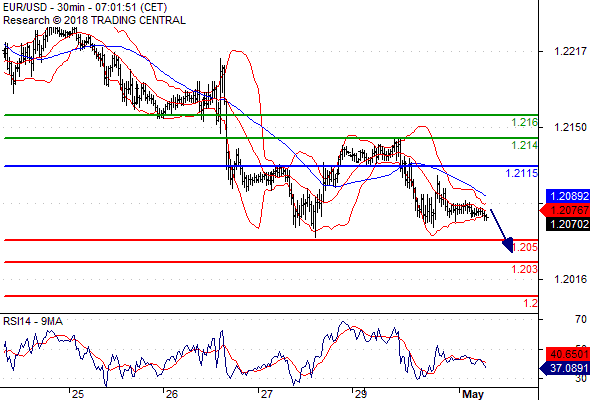Image resolution: width=590 pixels, height=400 pixels.
Task: Click the black 1.20702 current price tag
Action: click(x=568, y=224)
